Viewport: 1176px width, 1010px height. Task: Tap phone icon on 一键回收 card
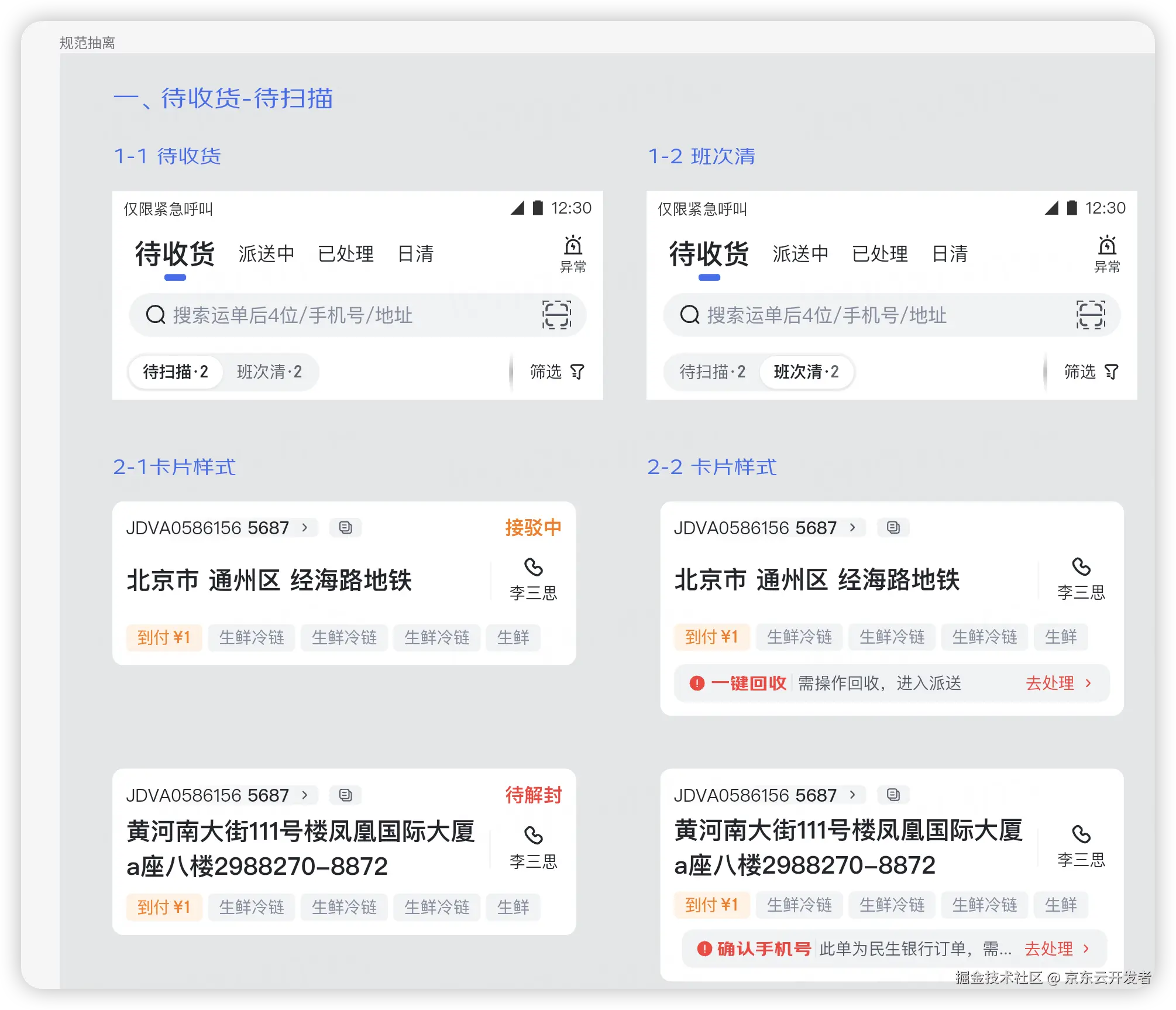(x=1081, y=566)
